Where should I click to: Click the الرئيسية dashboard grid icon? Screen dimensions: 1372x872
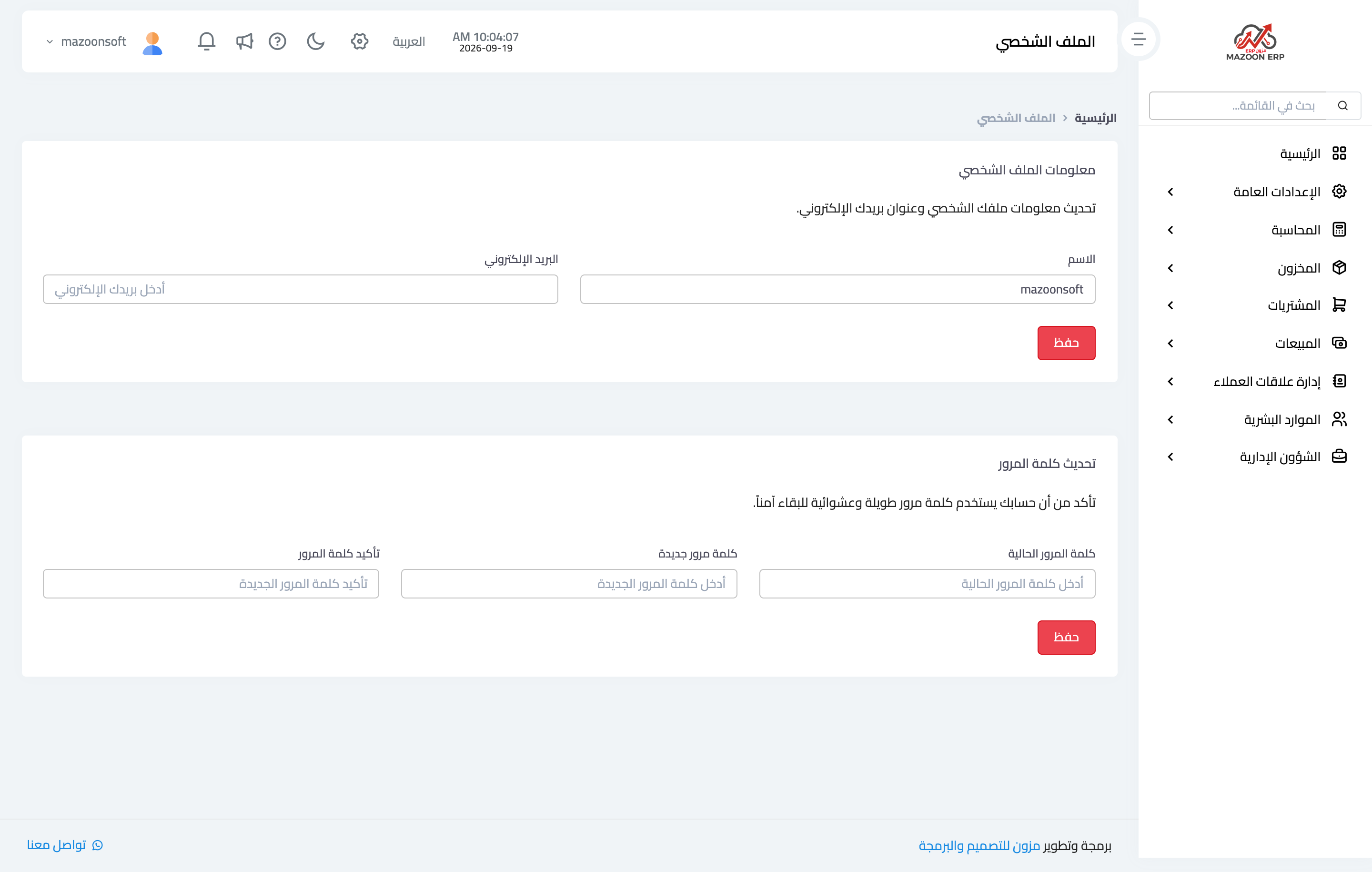click(x=1340, y=153)
